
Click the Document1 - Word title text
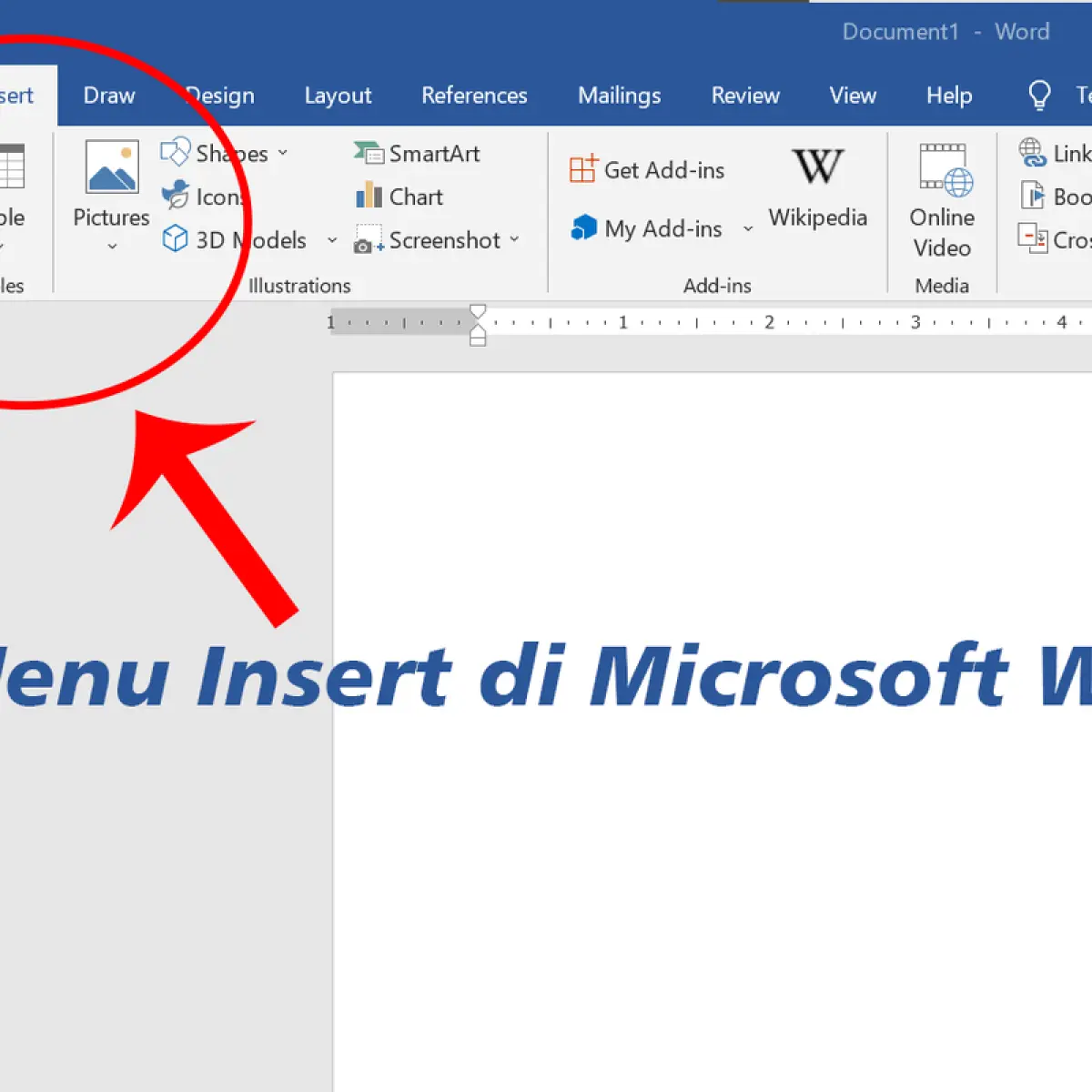[945, 32]
